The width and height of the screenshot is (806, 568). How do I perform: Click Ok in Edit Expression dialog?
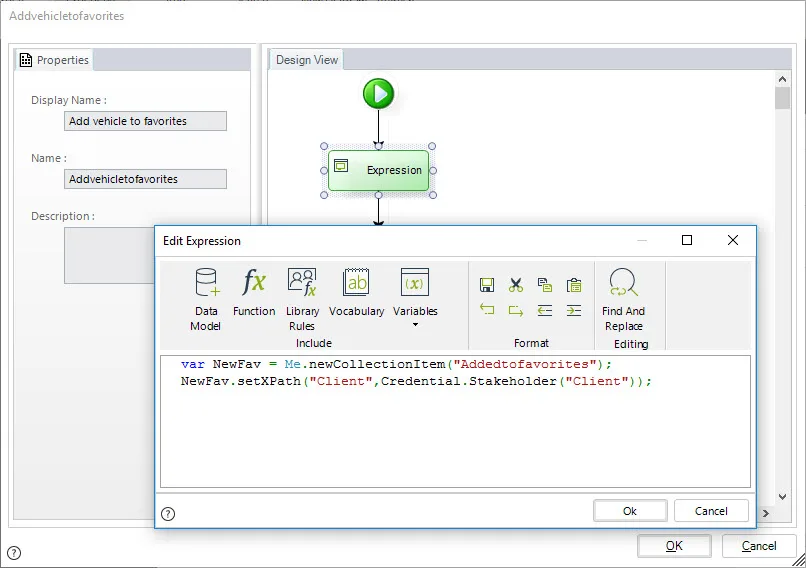coord(630,511)
